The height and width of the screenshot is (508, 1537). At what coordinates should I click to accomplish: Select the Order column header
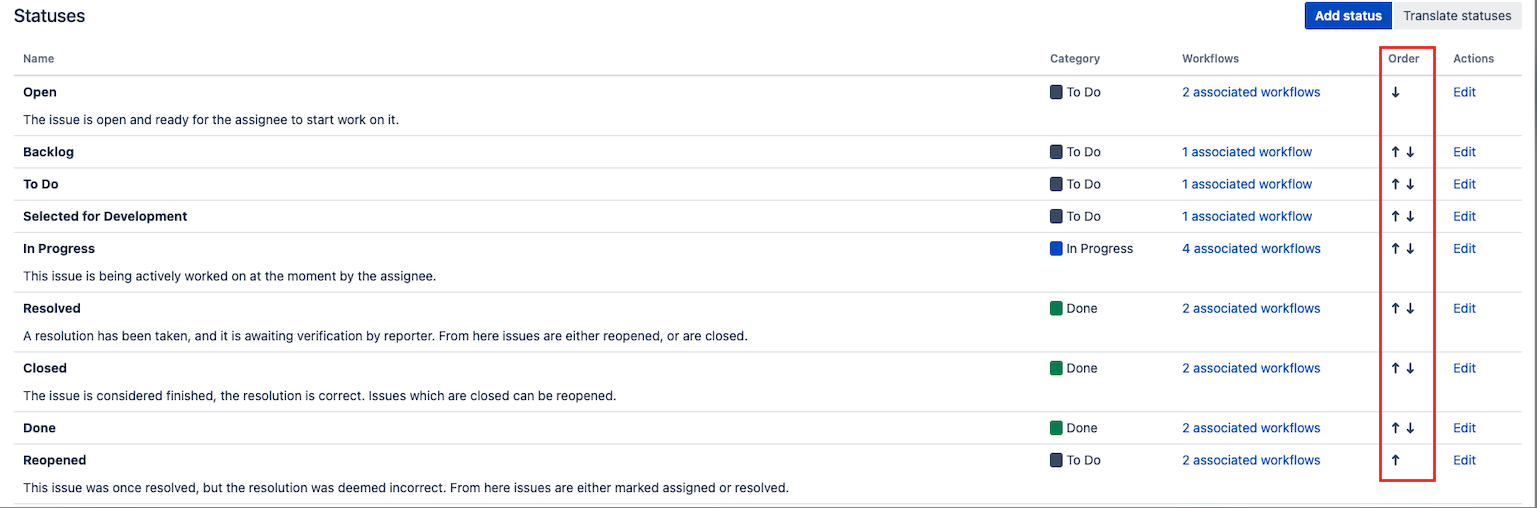pyautogui.click(x=1403, y=59)
